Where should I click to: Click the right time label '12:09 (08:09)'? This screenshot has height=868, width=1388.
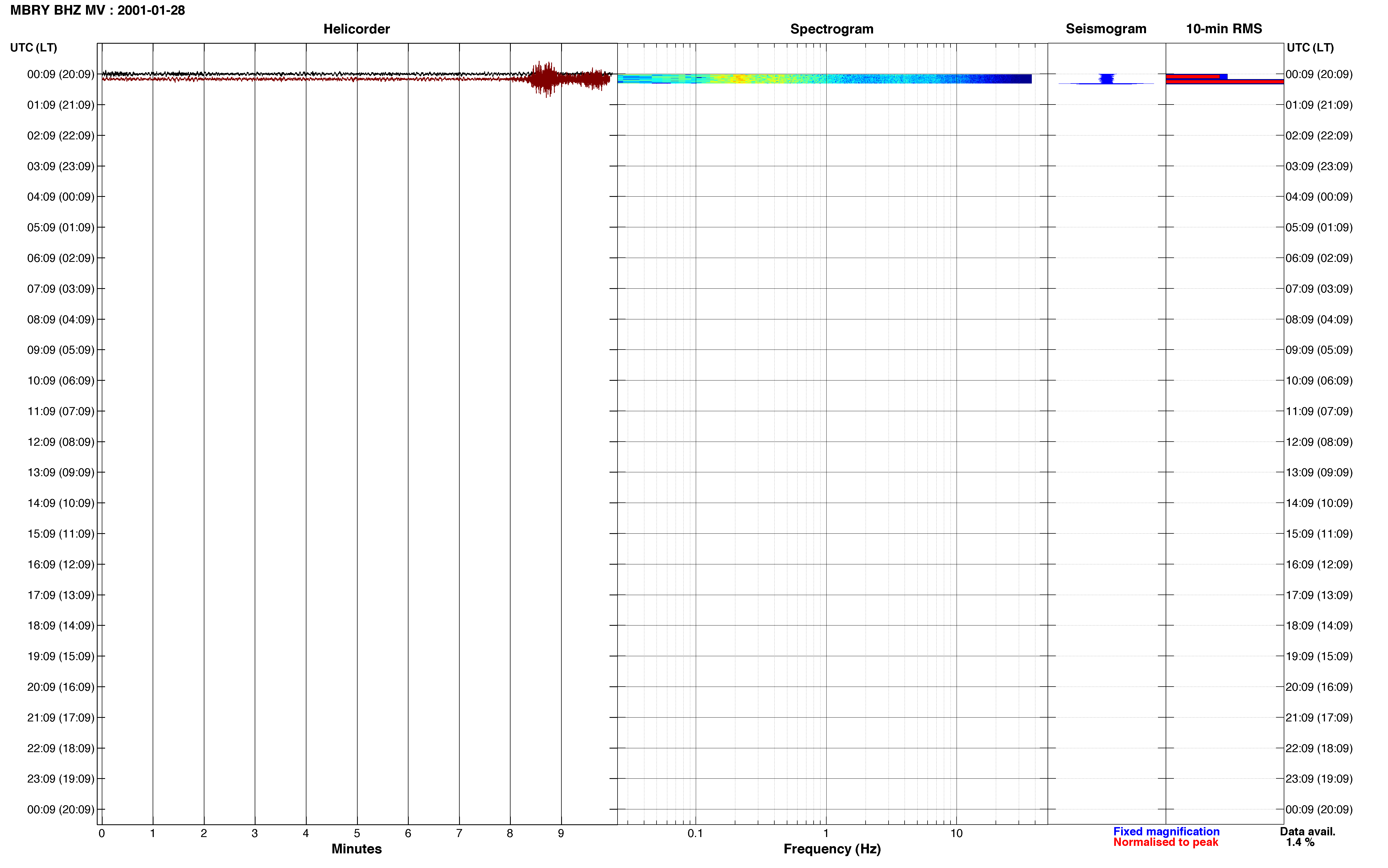(x=1319, y=442)
